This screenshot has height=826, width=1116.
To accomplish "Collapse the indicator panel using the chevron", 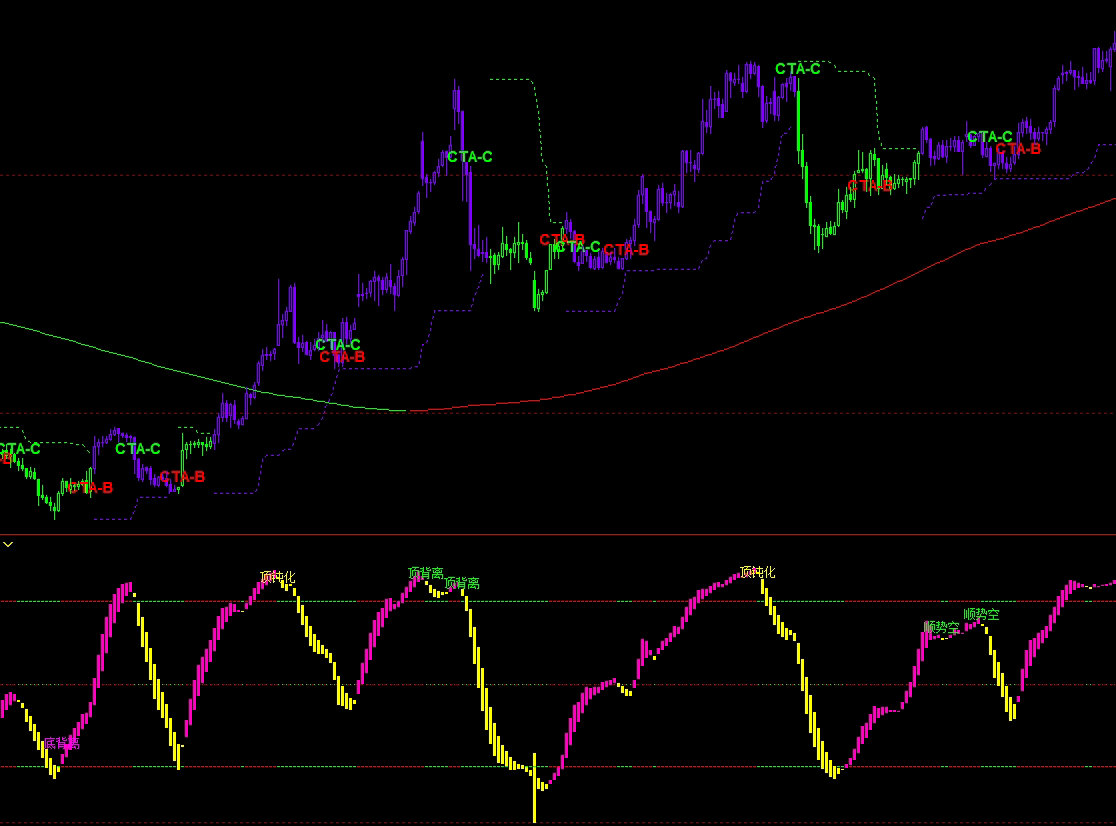I will tap(8, 544).
